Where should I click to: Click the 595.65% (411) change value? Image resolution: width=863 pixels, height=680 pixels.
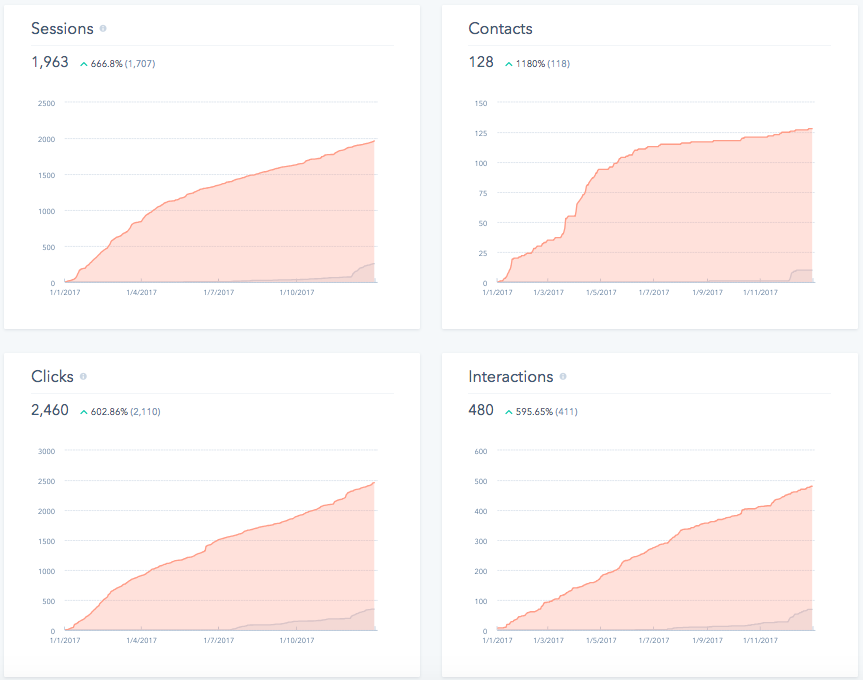(547, 412)
